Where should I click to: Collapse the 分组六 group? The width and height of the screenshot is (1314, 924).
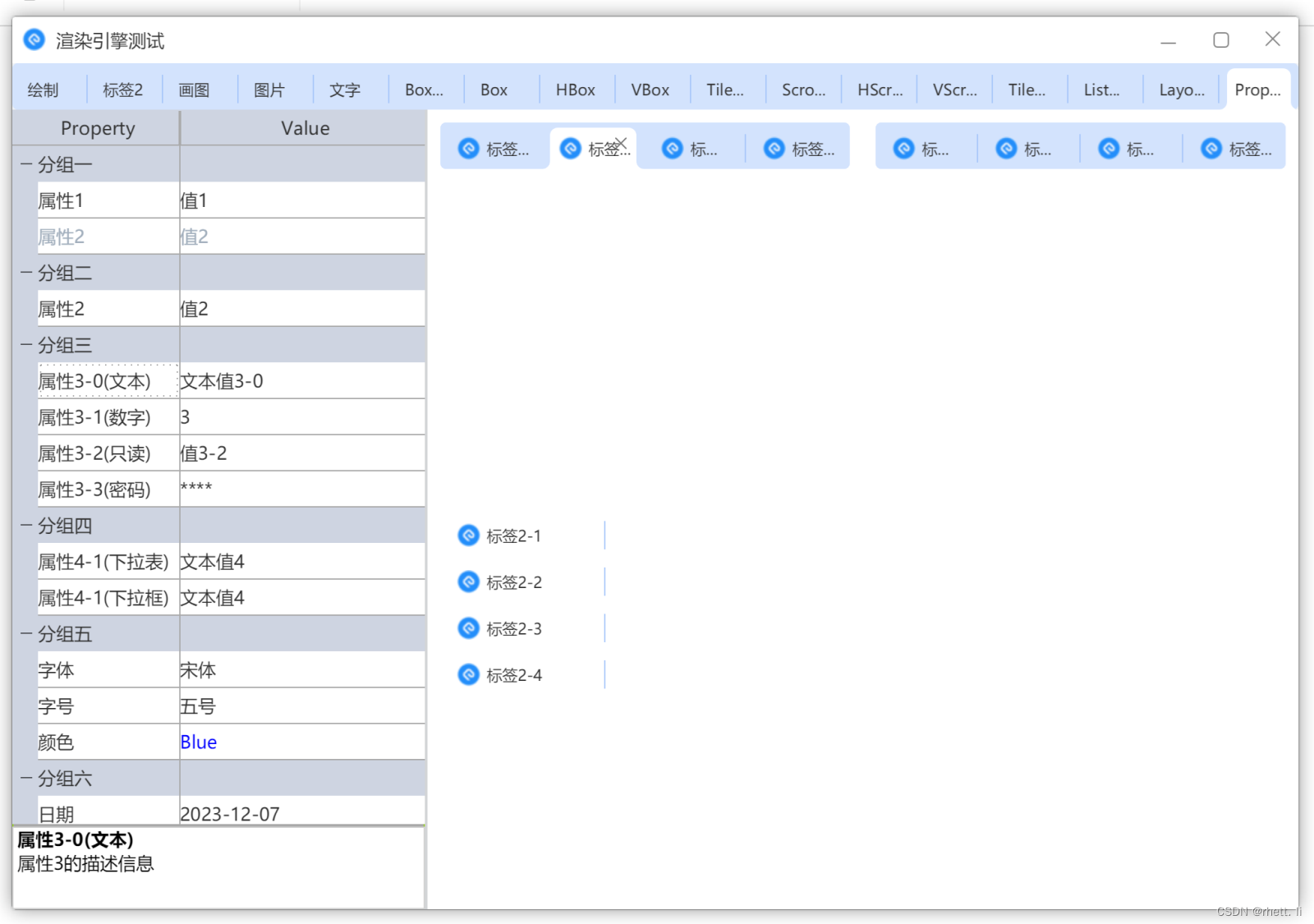pos(26,779)
